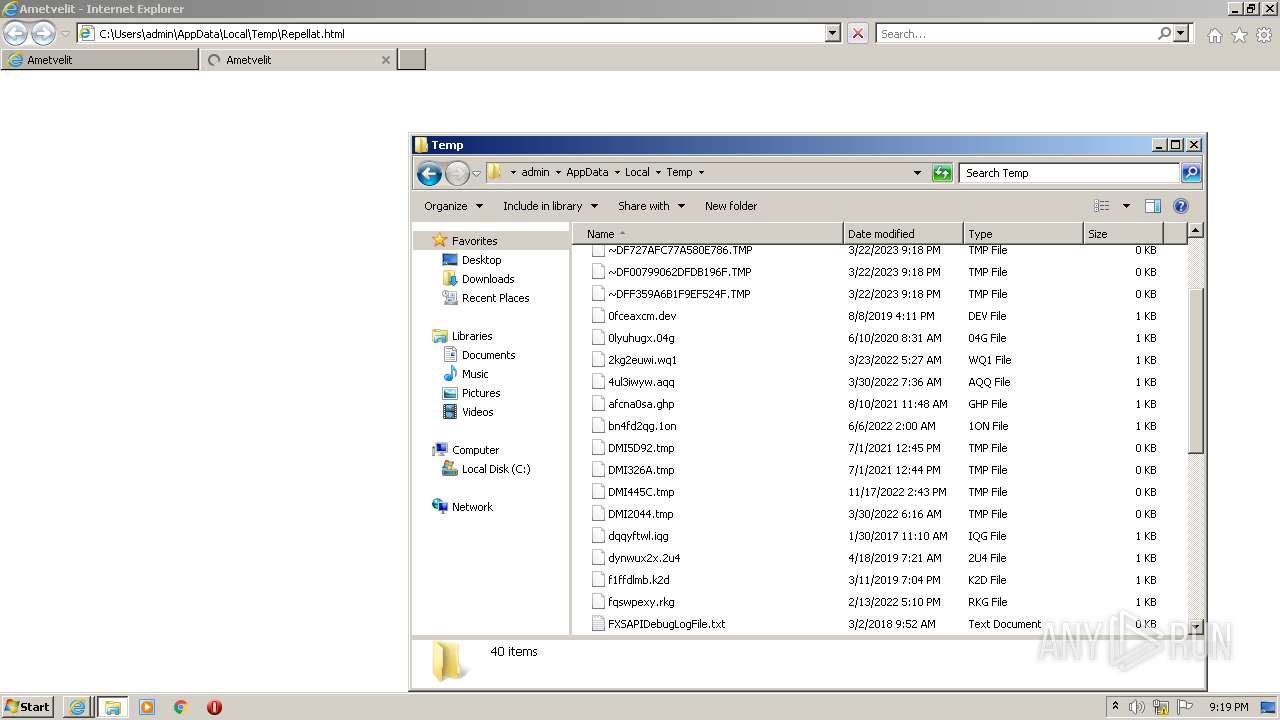The height and width of the screenshot is (720, 1280).
Task: Click the file list scrollbar up arrow
Action: 1195,231
